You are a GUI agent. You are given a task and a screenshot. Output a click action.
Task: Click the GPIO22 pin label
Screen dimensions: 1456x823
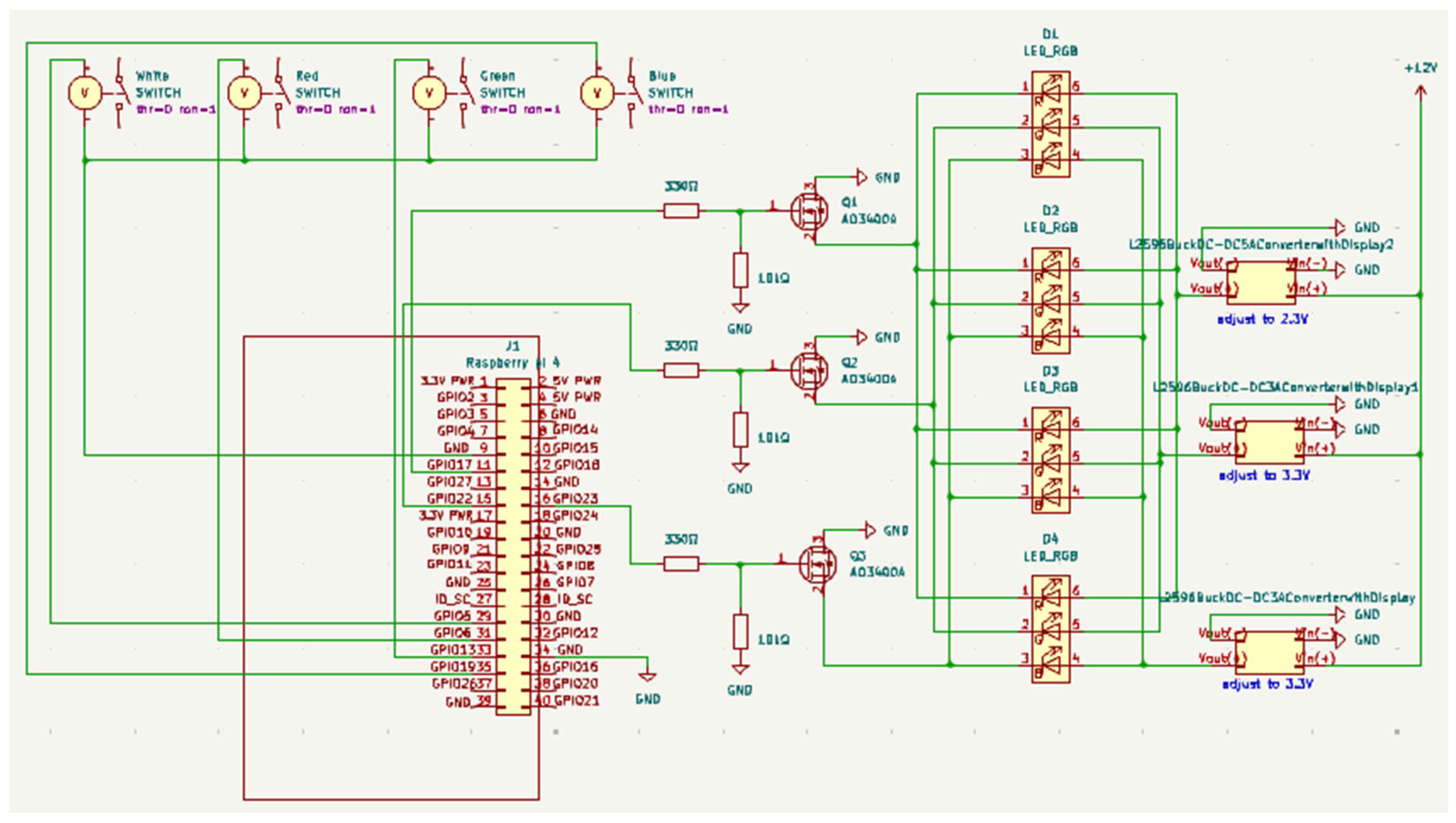(x=450, y=498)
